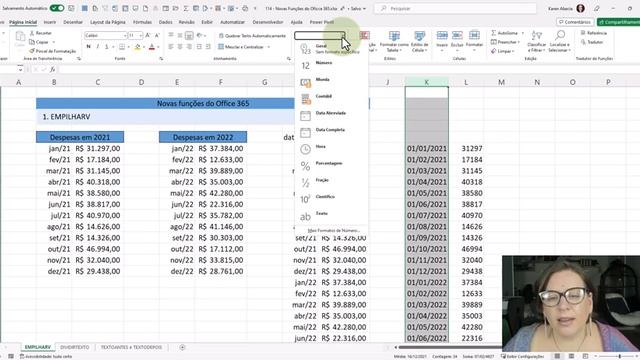640x360 pixels.
Task: Click the number format combo box arrow
Action: click(342, 36)
